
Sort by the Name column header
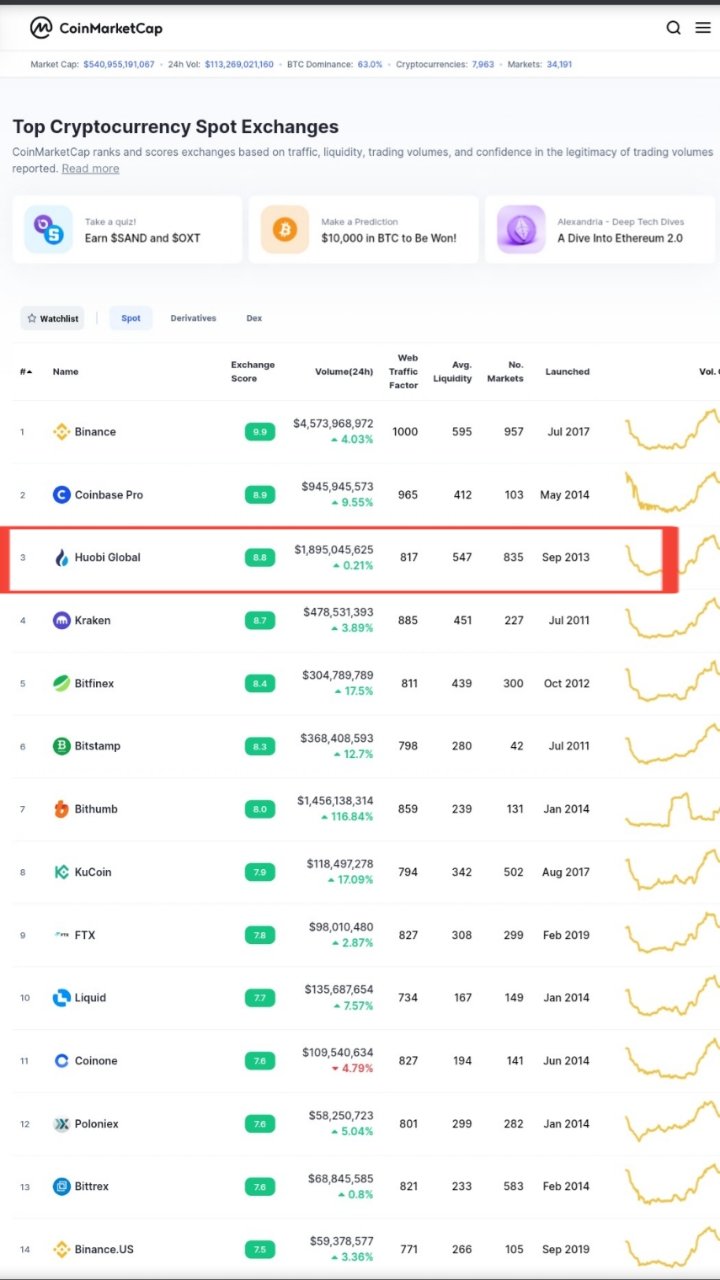click(65, 372)
